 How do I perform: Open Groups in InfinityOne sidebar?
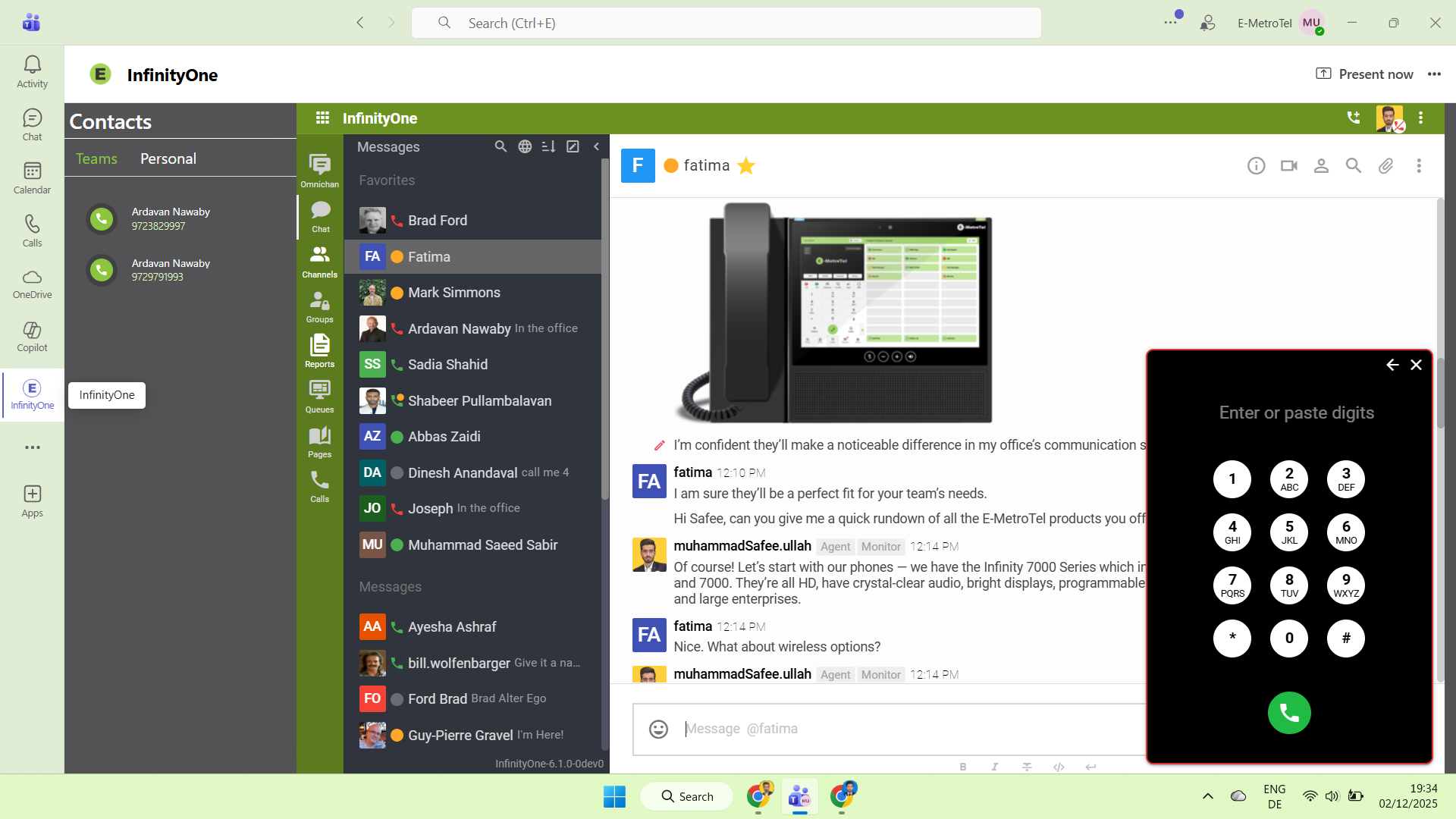click(320, 306)
